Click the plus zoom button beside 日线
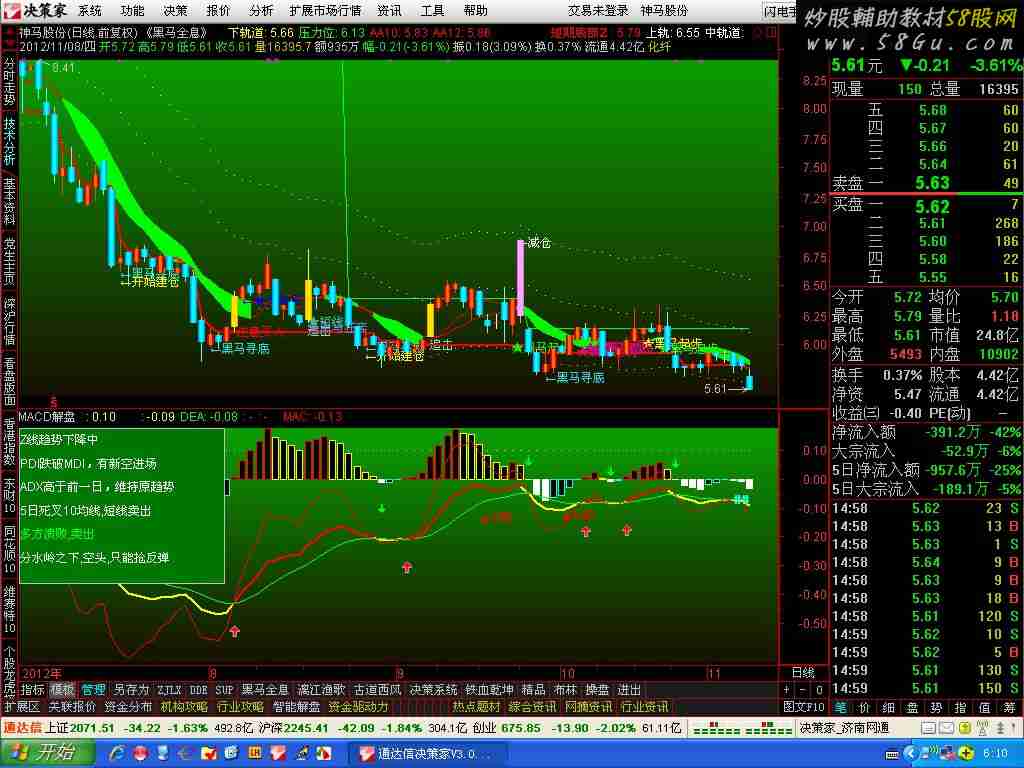 pyautogui.click(x=788, y=690)
